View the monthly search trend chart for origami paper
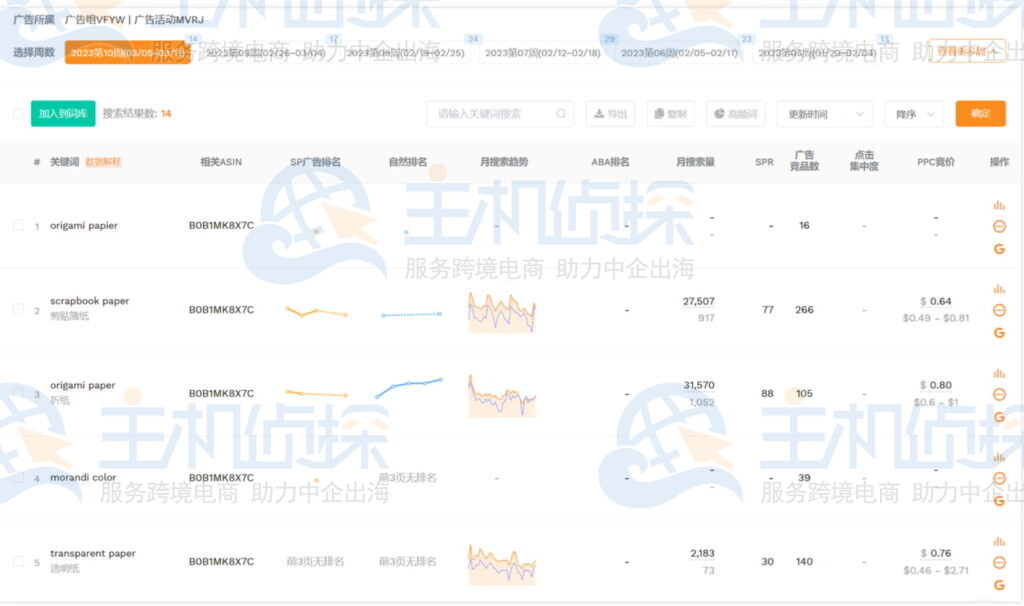 500,393
